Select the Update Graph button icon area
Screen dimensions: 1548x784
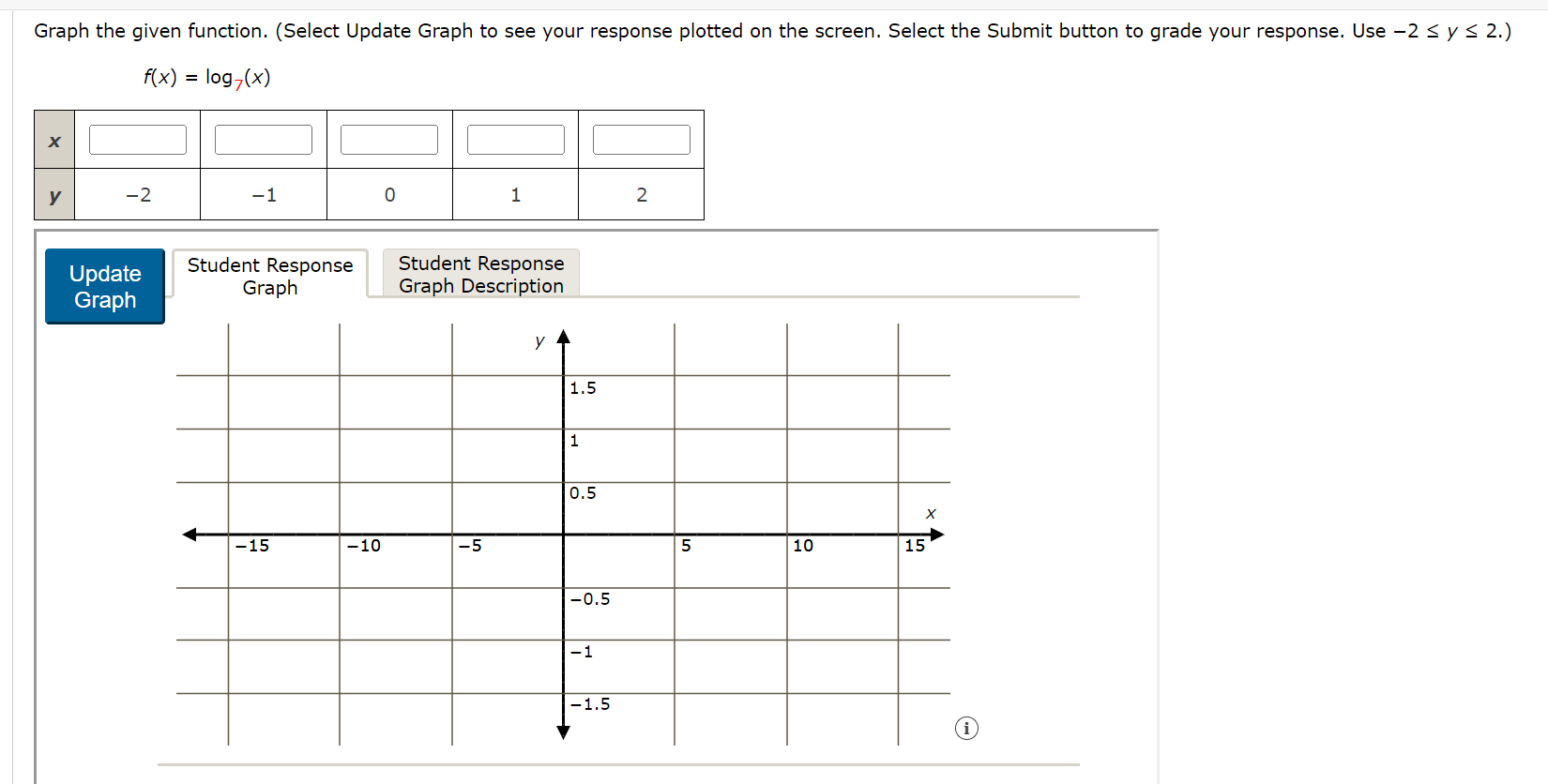104,286
